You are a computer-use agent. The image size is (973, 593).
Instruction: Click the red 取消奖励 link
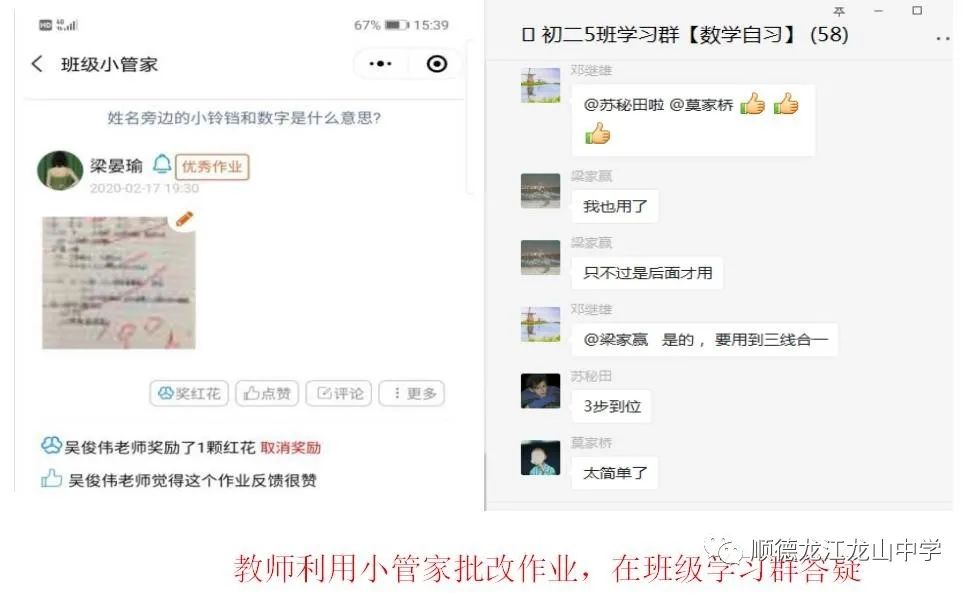click(290, 448)
